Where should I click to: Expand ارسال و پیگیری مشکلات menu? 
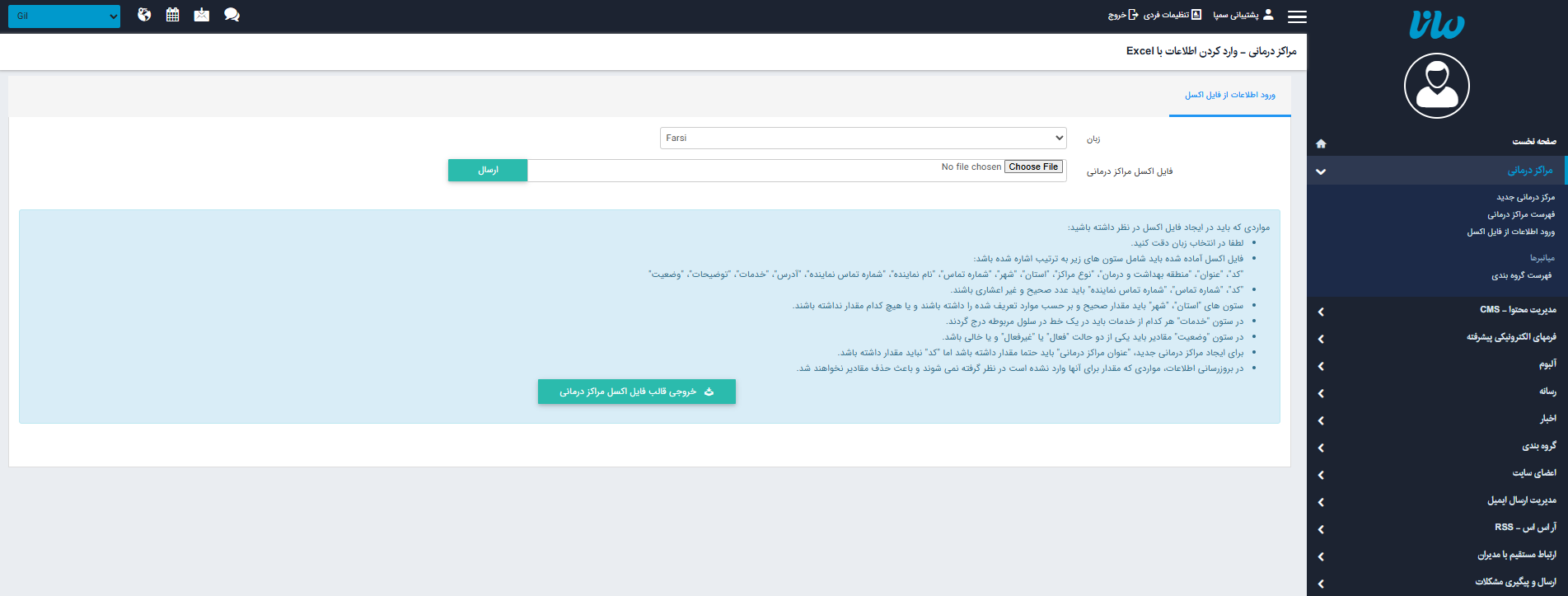click(1437, 582)
